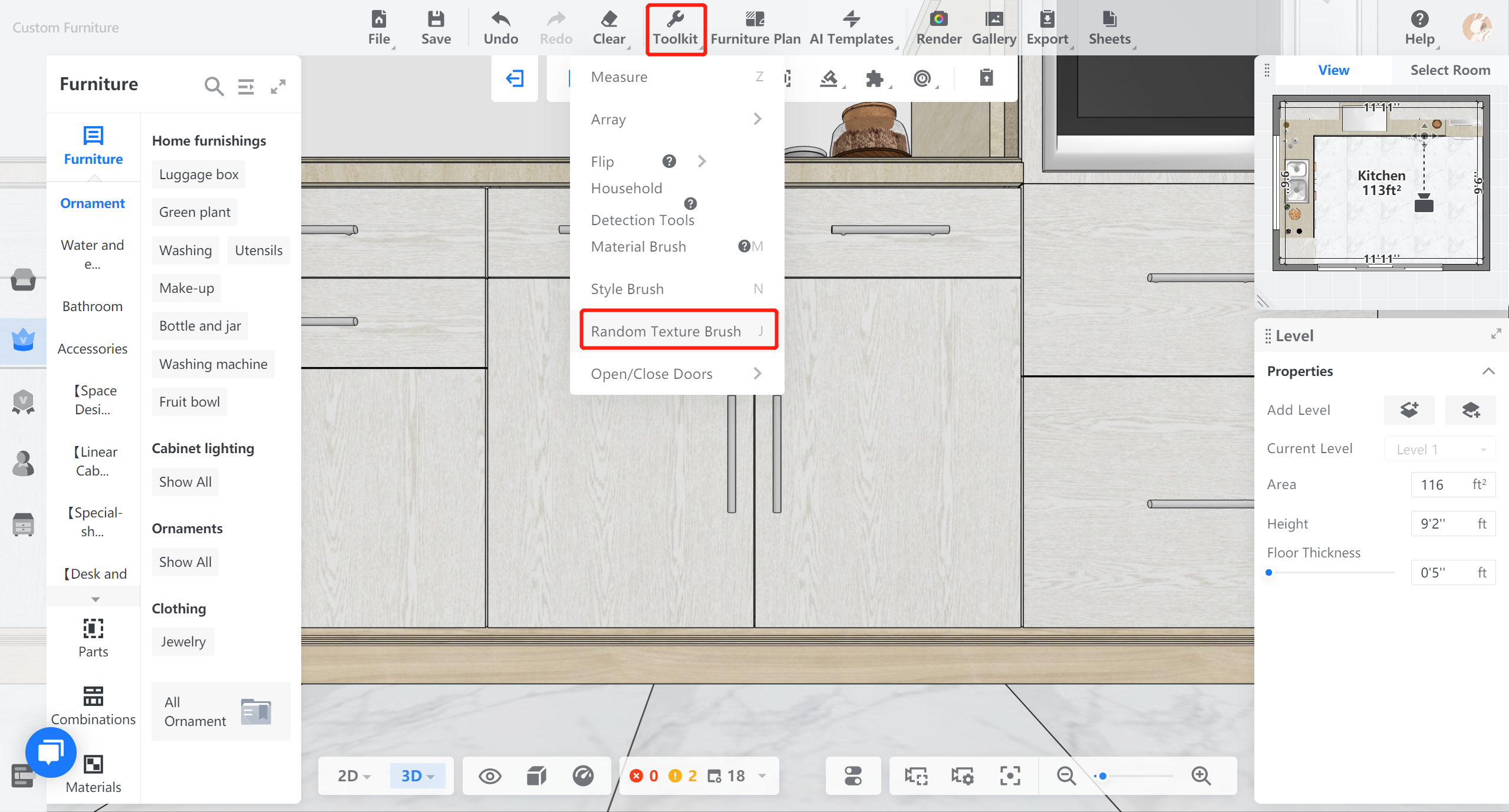This screenshot has height=812, width=1509.
Task: Click the search icon in Furniture panel
Action: [x=213, y=87]
